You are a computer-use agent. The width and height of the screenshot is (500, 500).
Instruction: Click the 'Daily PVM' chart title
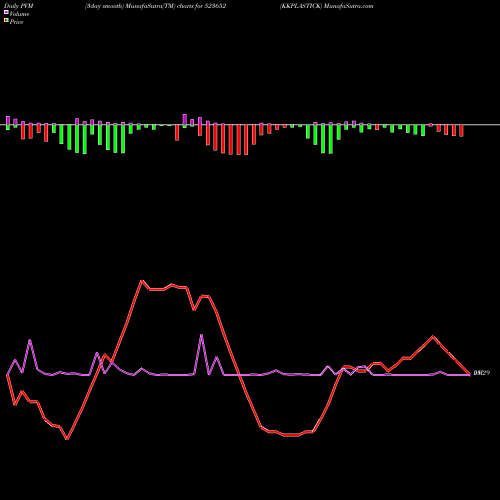click(x=19, y=6)
